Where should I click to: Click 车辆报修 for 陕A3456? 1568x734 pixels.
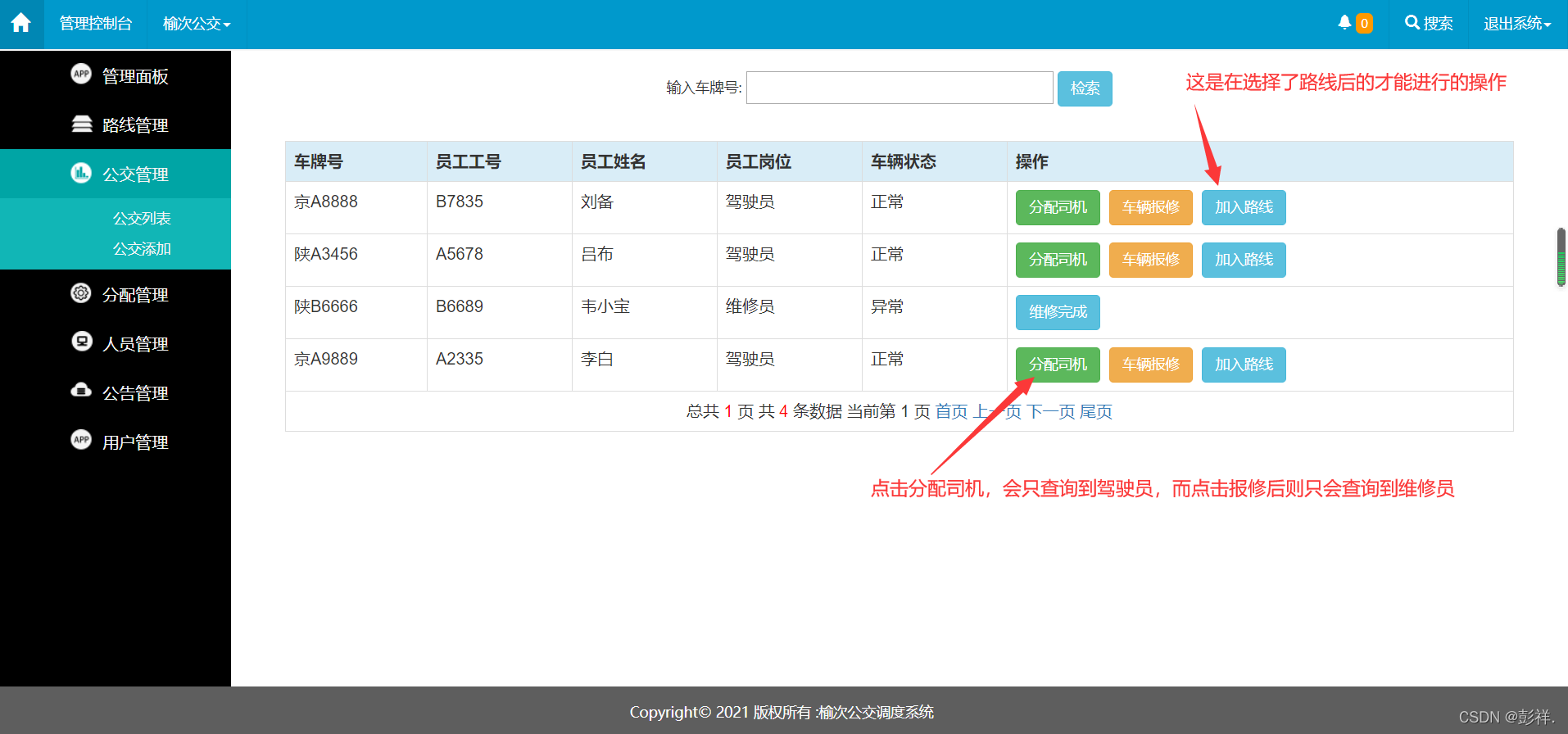pyautogui.click(x=1151, y=260)
